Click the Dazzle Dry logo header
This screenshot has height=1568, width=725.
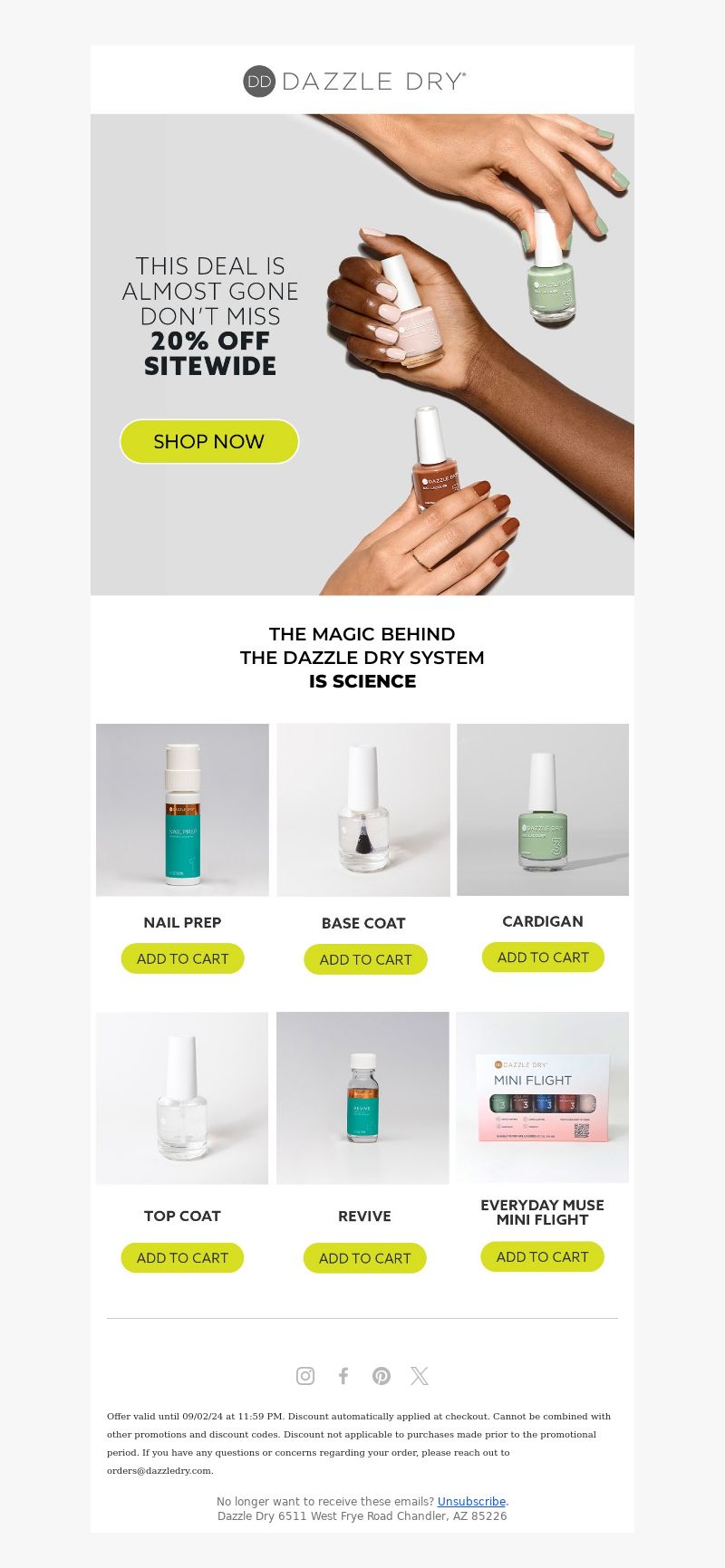(x=354, y=81)
